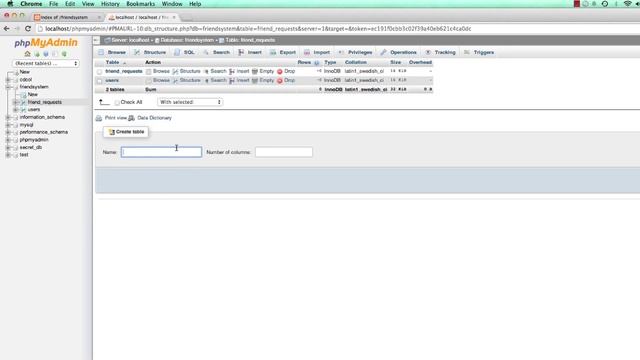Image resolution: width=640 pixels, height=360 pixels.
Task: Expand the cdcol database node
Action: click(x=8, y=80)
